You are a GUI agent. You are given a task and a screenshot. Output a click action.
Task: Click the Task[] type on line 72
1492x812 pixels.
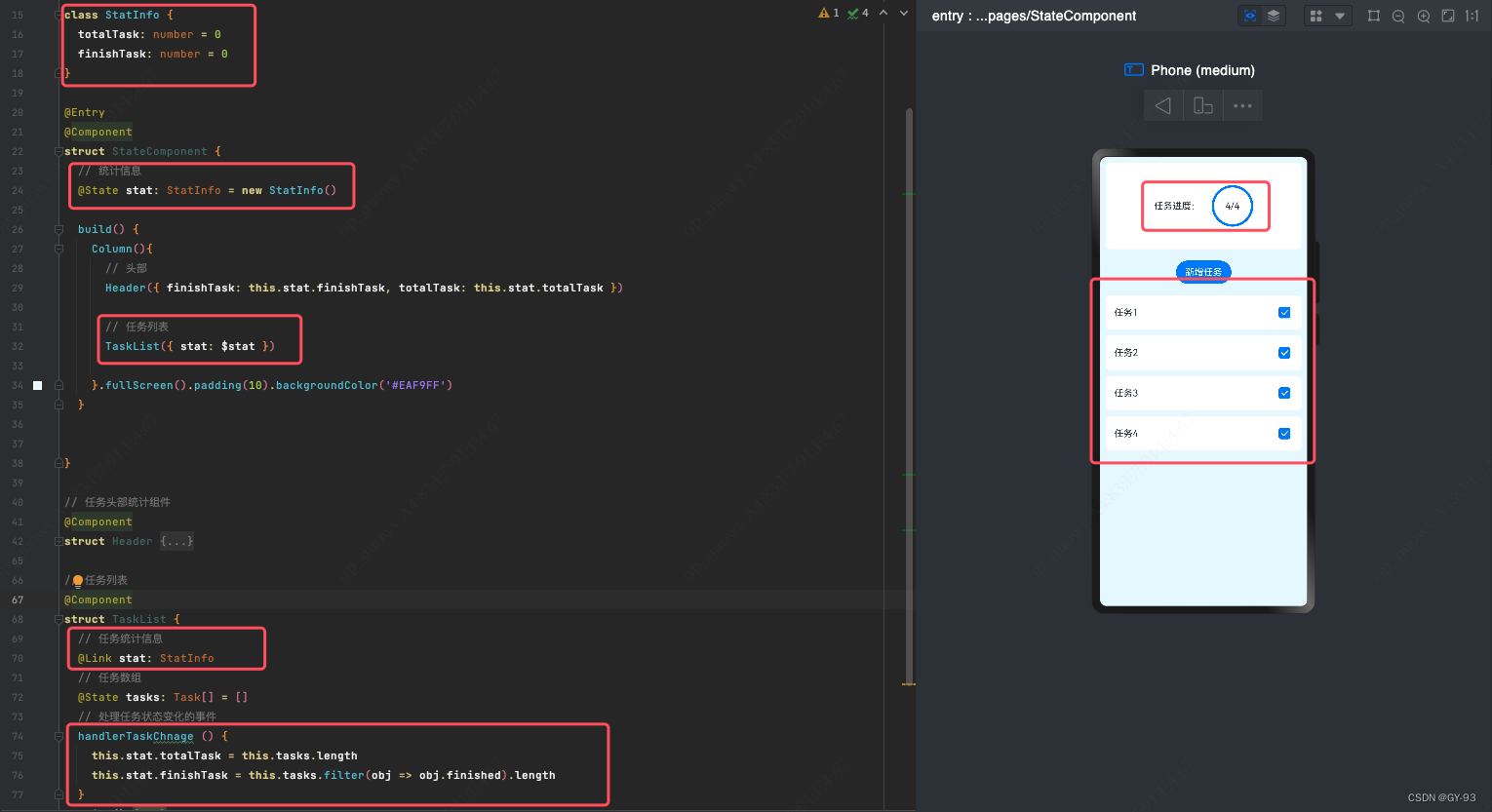tap(193, 697)
